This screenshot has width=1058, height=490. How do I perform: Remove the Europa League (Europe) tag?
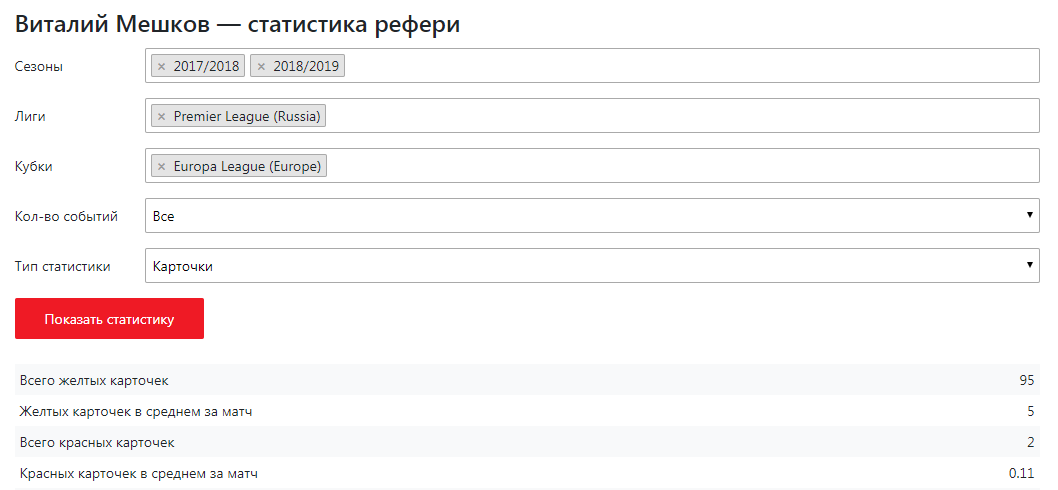point(161,167)
